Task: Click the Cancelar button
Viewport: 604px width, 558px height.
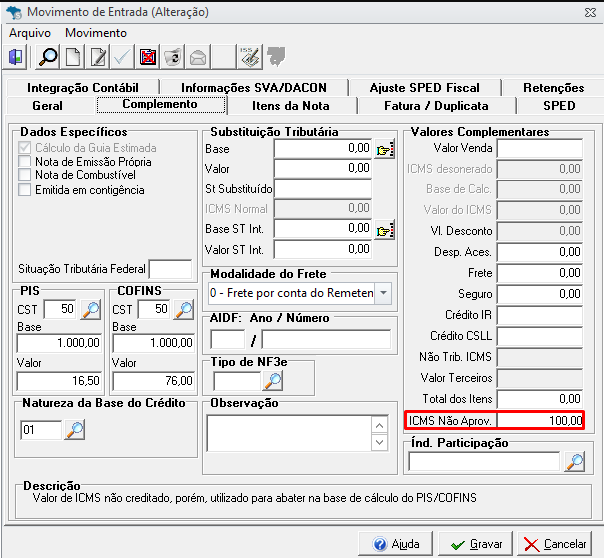Action: [554, 544]
